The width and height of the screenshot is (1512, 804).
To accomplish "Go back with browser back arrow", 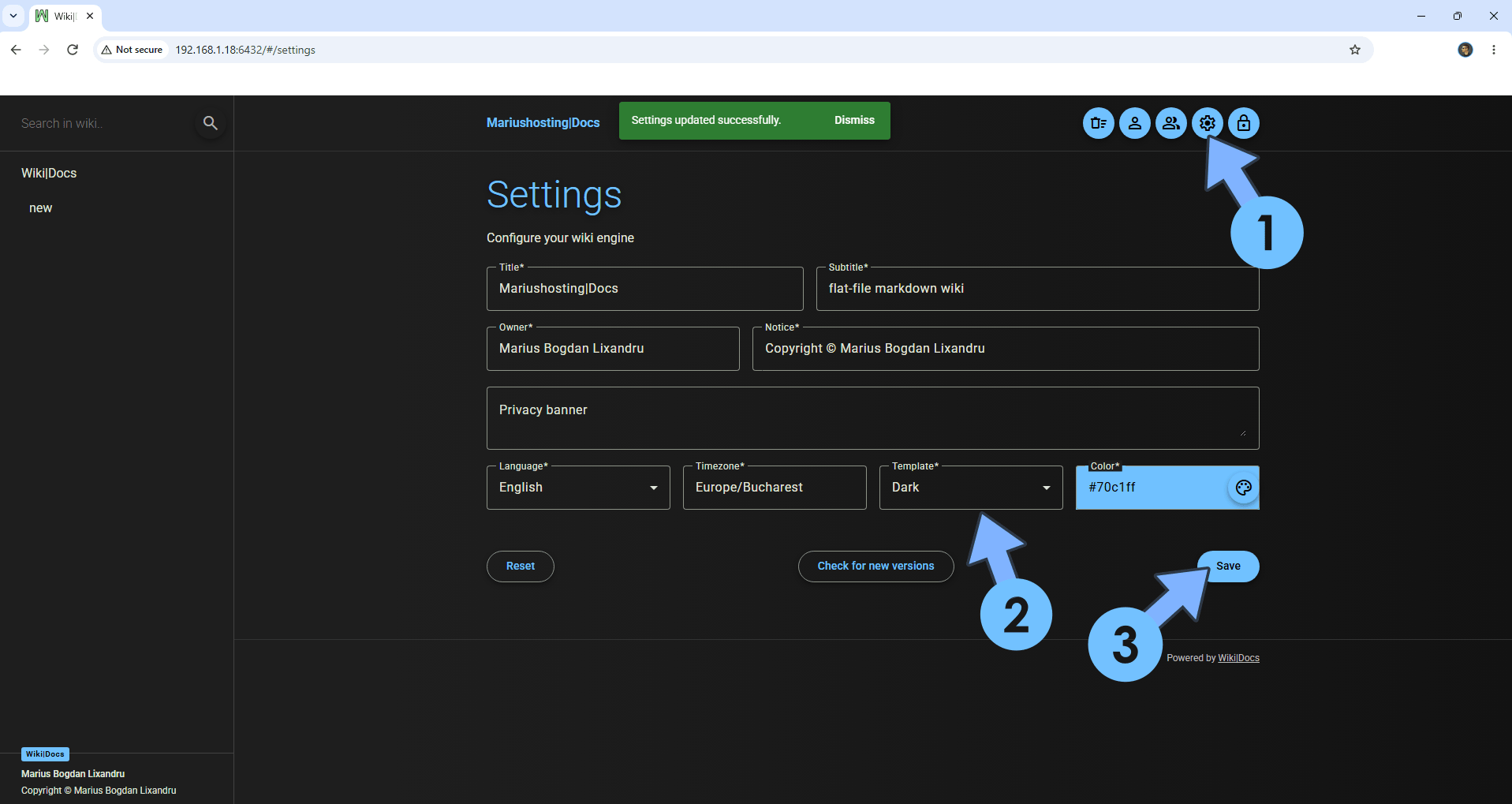I will click(x=16, y=50).
